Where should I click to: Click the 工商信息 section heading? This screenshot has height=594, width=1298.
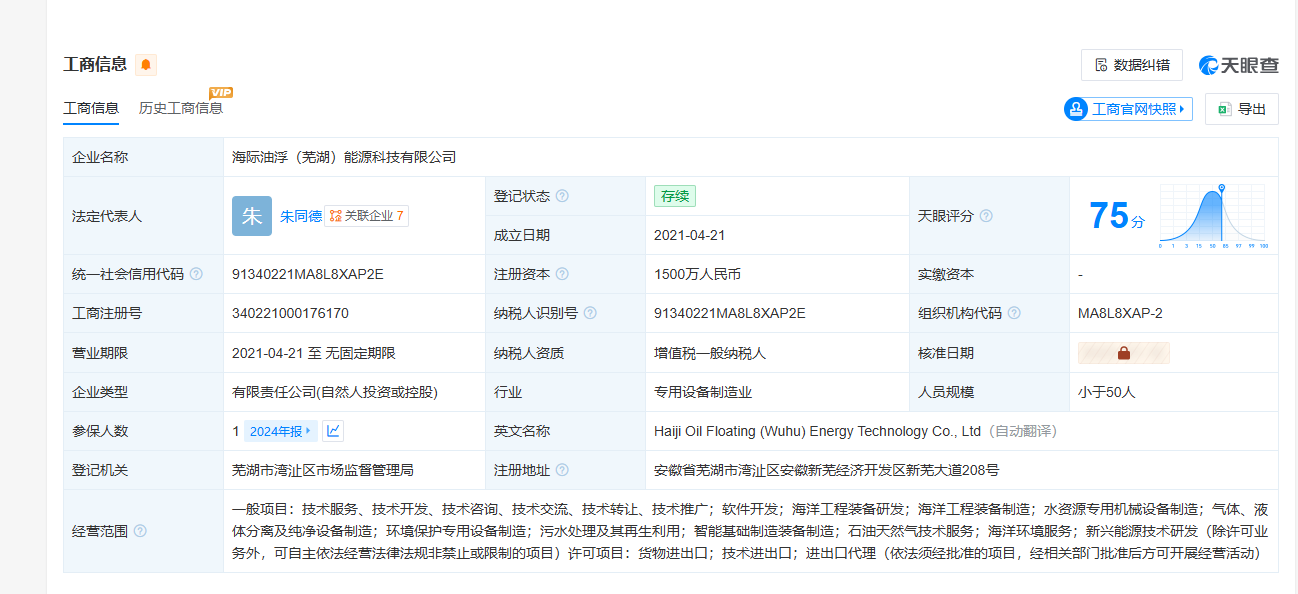95,65
